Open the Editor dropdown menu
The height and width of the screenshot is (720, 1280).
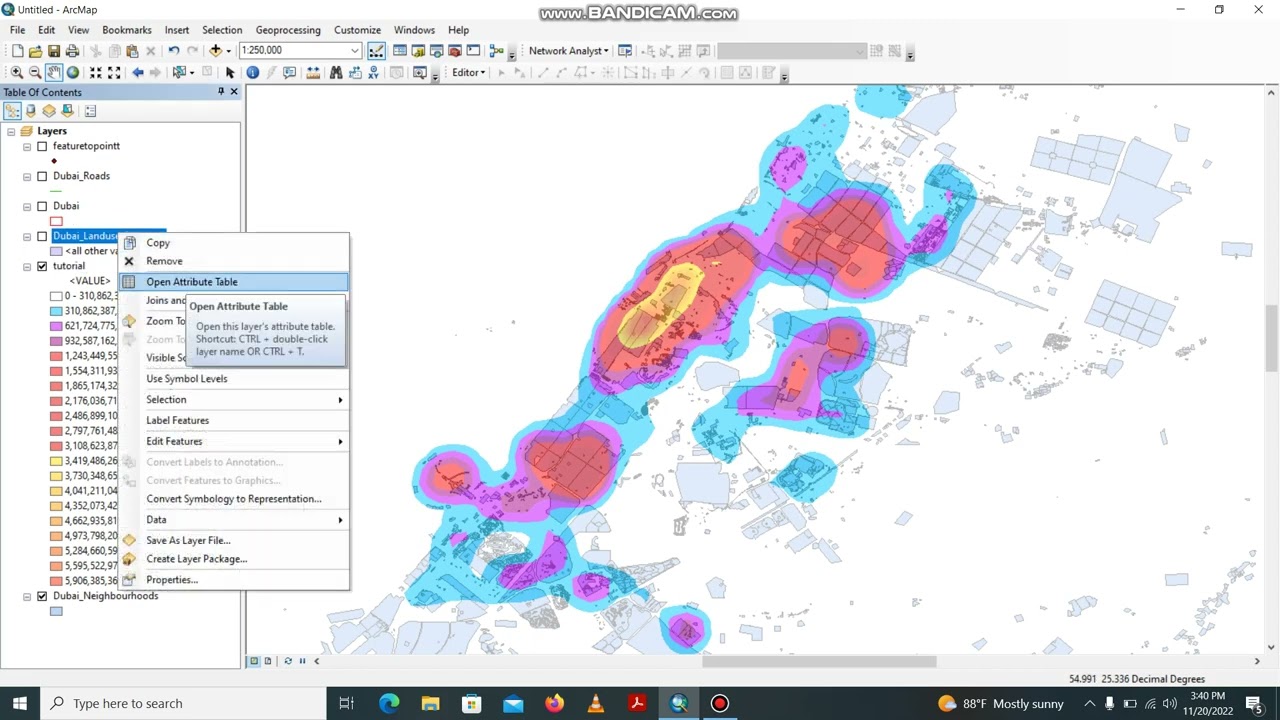coord(469,73)
